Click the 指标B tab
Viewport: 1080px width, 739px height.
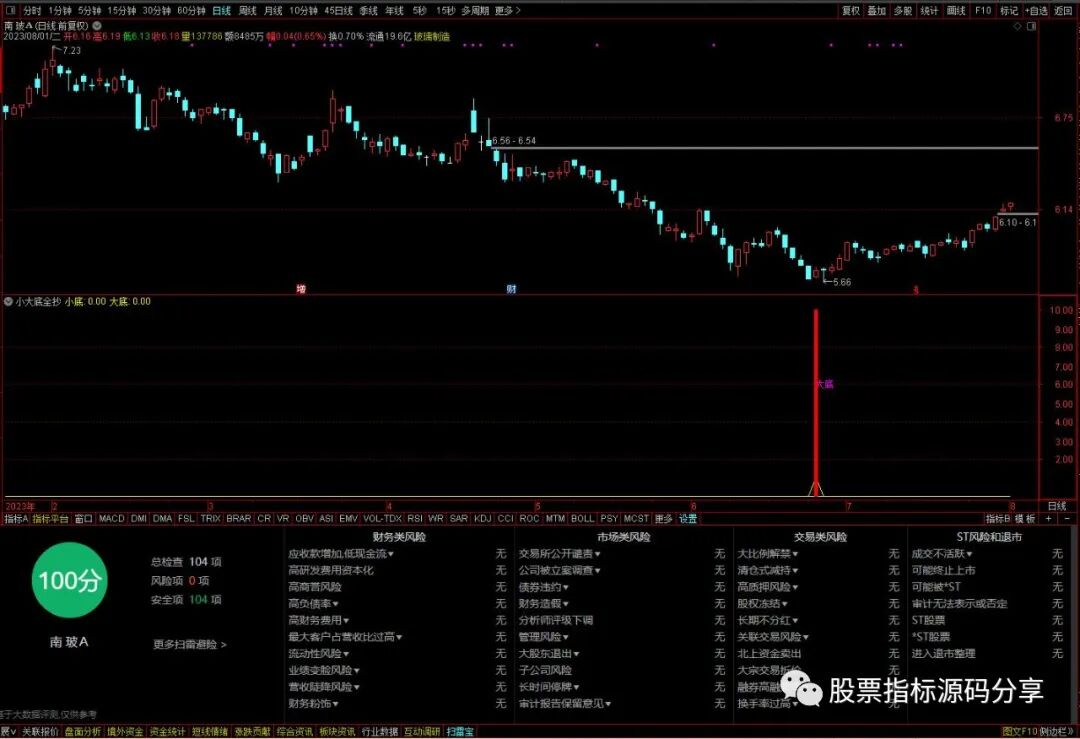click(997, 519)
